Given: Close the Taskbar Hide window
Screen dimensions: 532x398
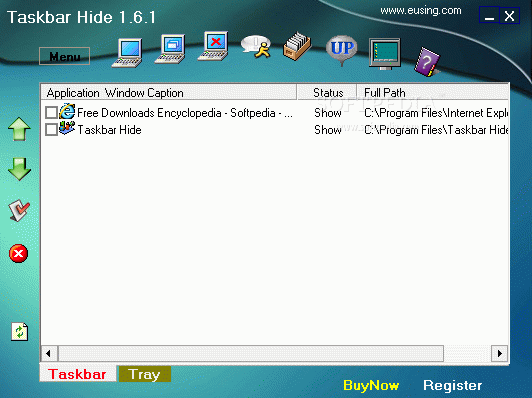Looking at the screenshot, I should [x=509, y=15].
